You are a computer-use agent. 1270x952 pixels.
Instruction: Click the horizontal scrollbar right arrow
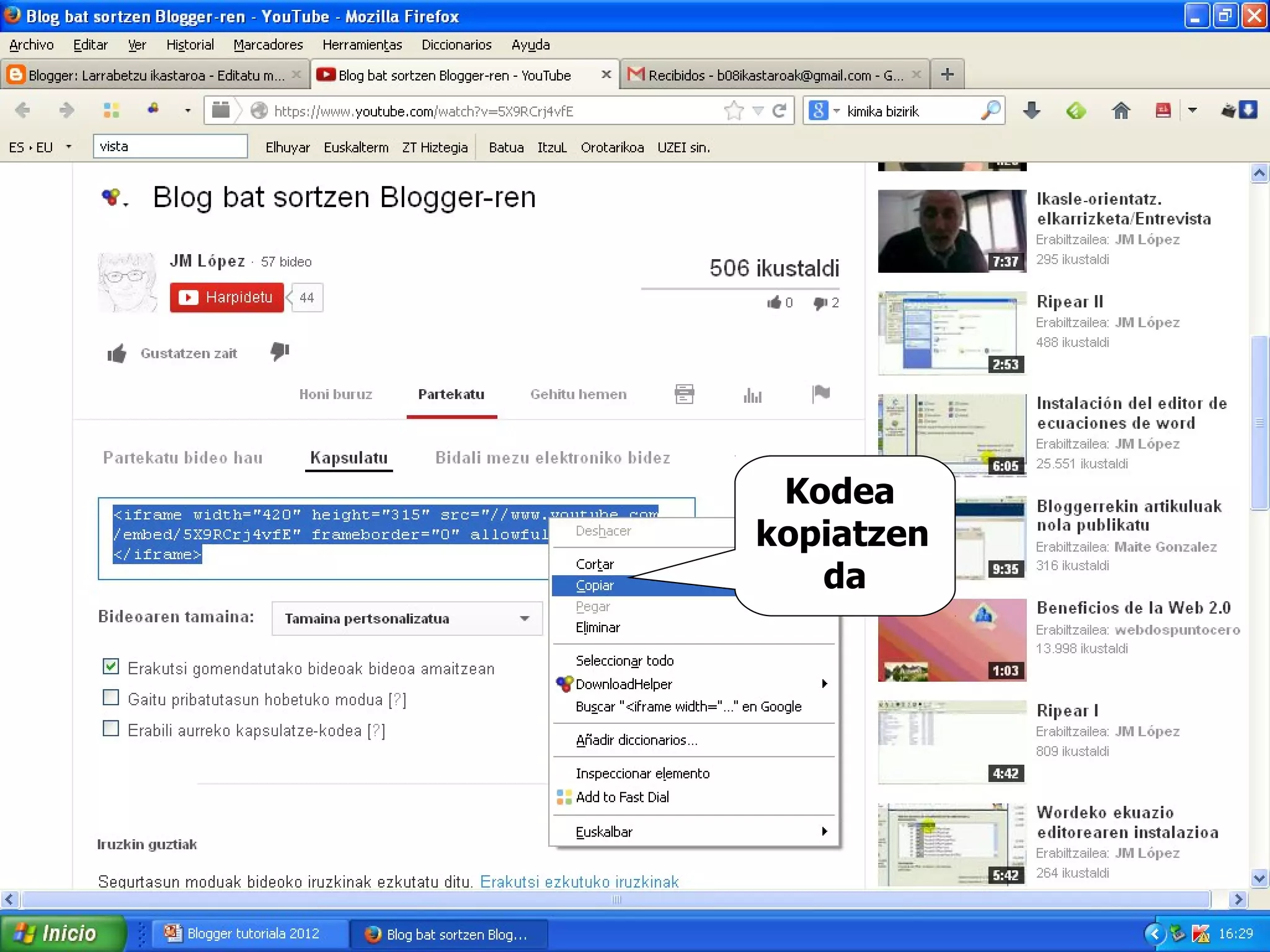[x=1237, y=899]
